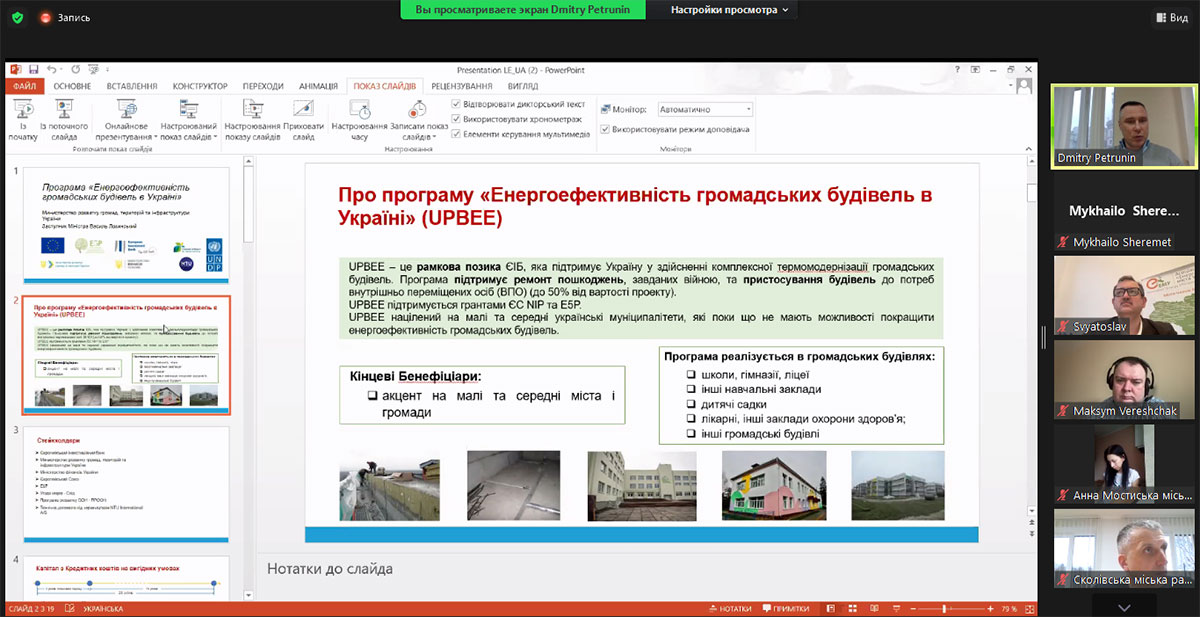This screenshot has width=1200, height=617.
Task: Click the slide title 'Про програму «Енергоефективність...'
Action: [635, 204]
